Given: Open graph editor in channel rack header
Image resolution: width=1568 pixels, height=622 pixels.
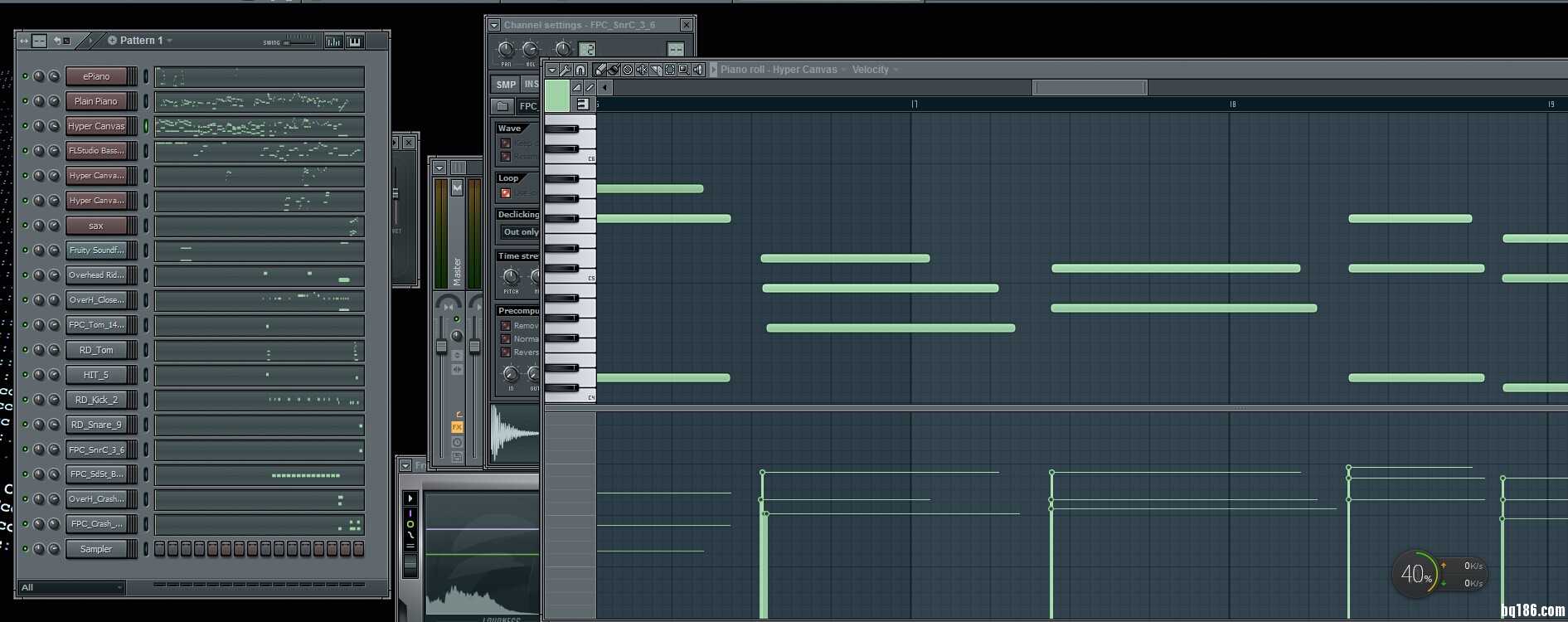Looking at the screenshot, I should 333,41.
